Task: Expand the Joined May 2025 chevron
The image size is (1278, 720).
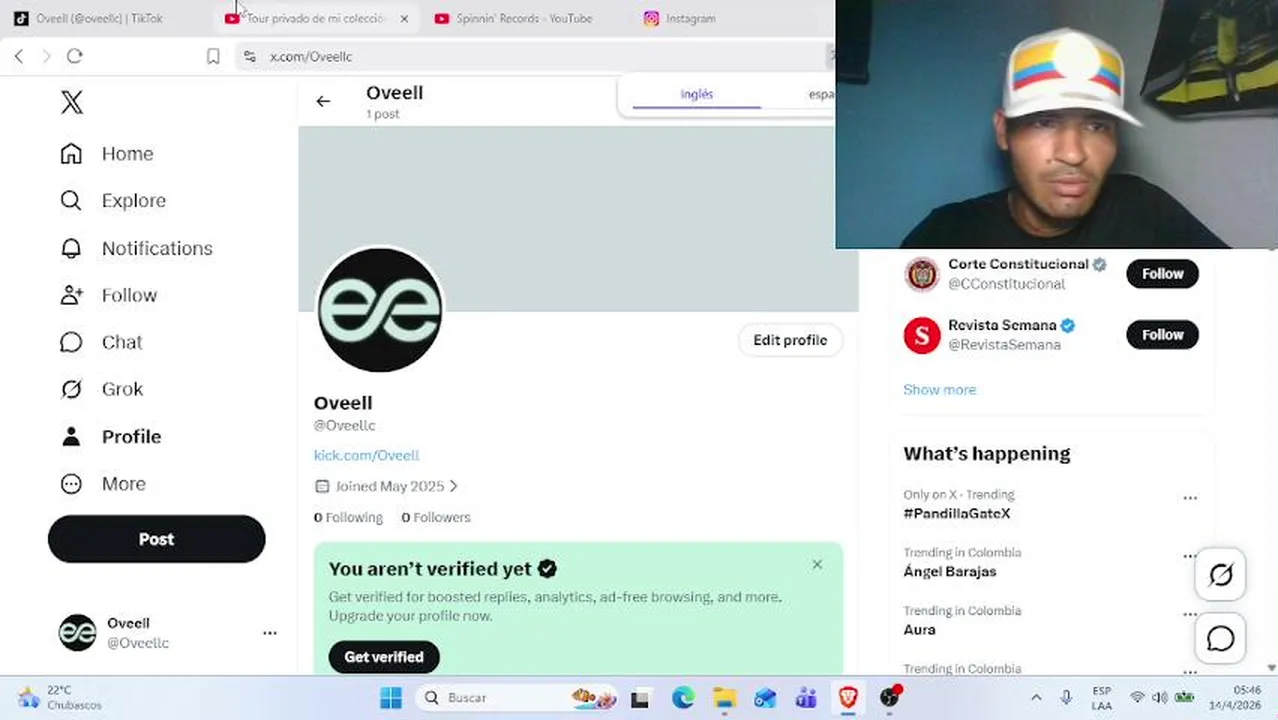Action: pos(453,486)
